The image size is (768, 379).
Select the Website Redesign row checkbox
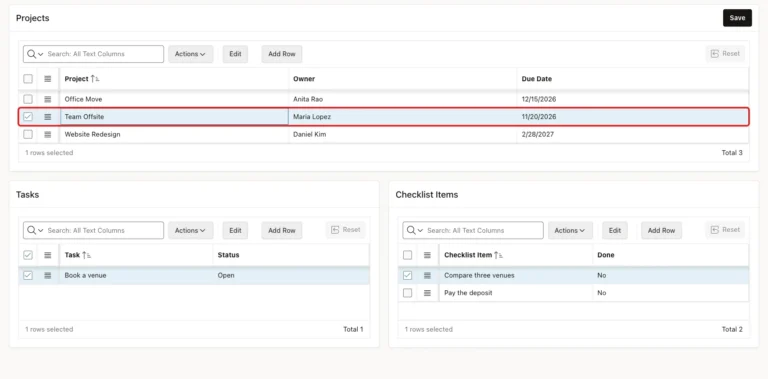[x=28, y=134]
